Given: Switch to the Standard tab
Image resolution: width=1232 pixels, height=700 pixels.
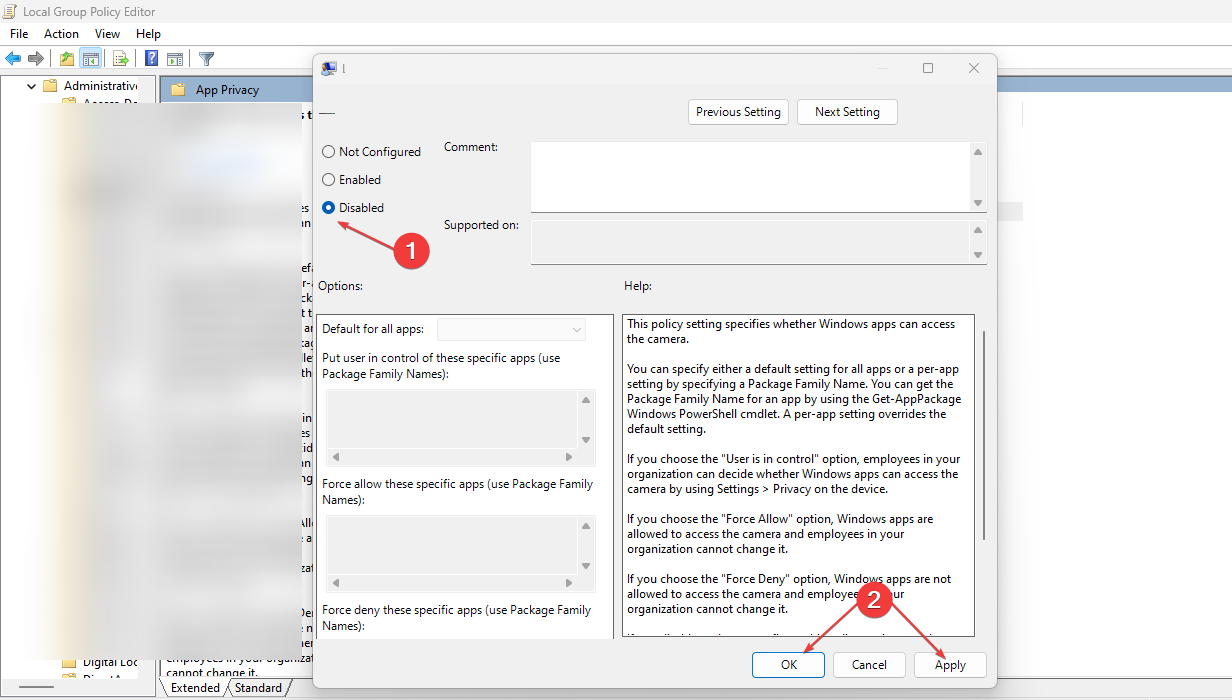Looking at the screenshot, I should click(x=258, y=688).
